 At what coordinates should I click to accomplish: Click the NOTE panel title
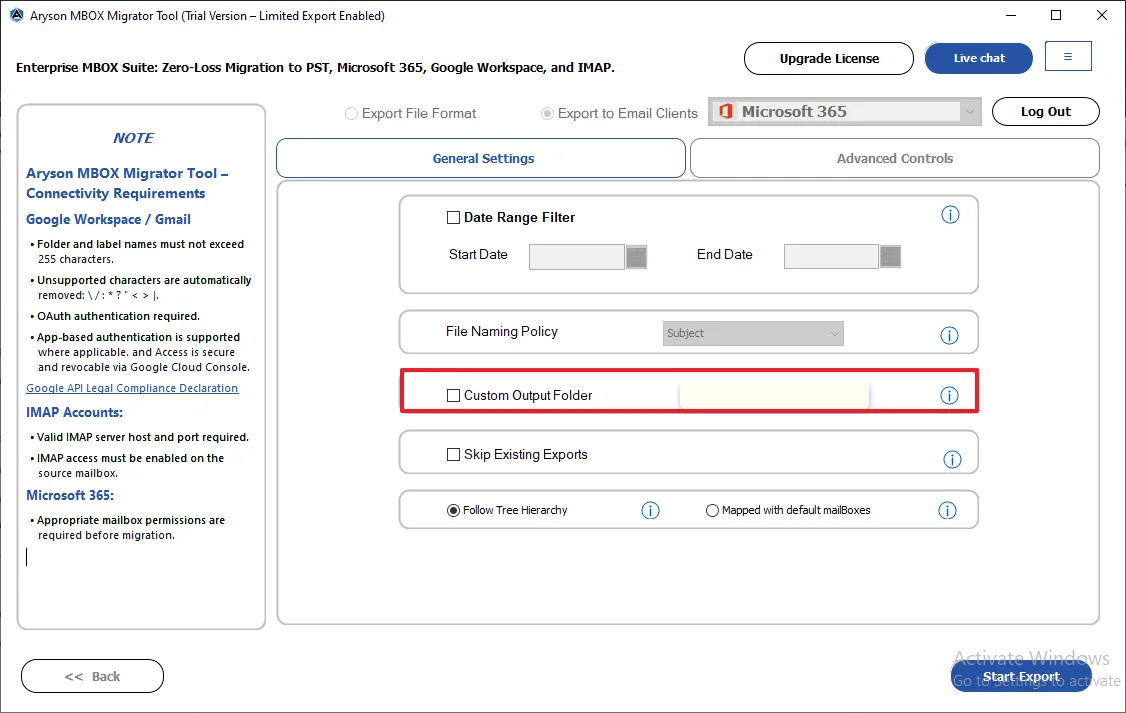(133, 138)
